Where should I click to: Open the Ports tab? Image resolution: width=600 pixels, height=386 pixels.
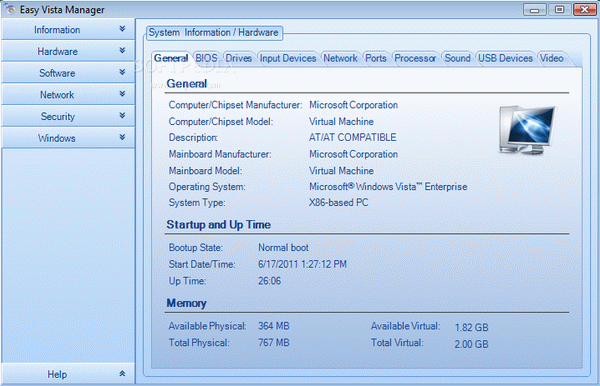click(376, 59)
